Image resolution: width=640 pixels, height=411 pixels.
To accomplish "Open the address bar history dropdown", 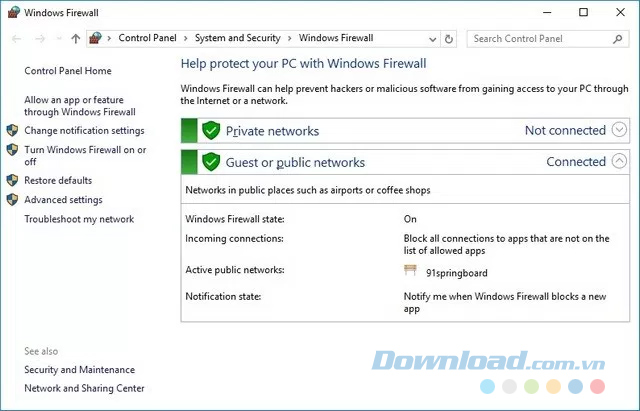I will click(x=432, y=39).
